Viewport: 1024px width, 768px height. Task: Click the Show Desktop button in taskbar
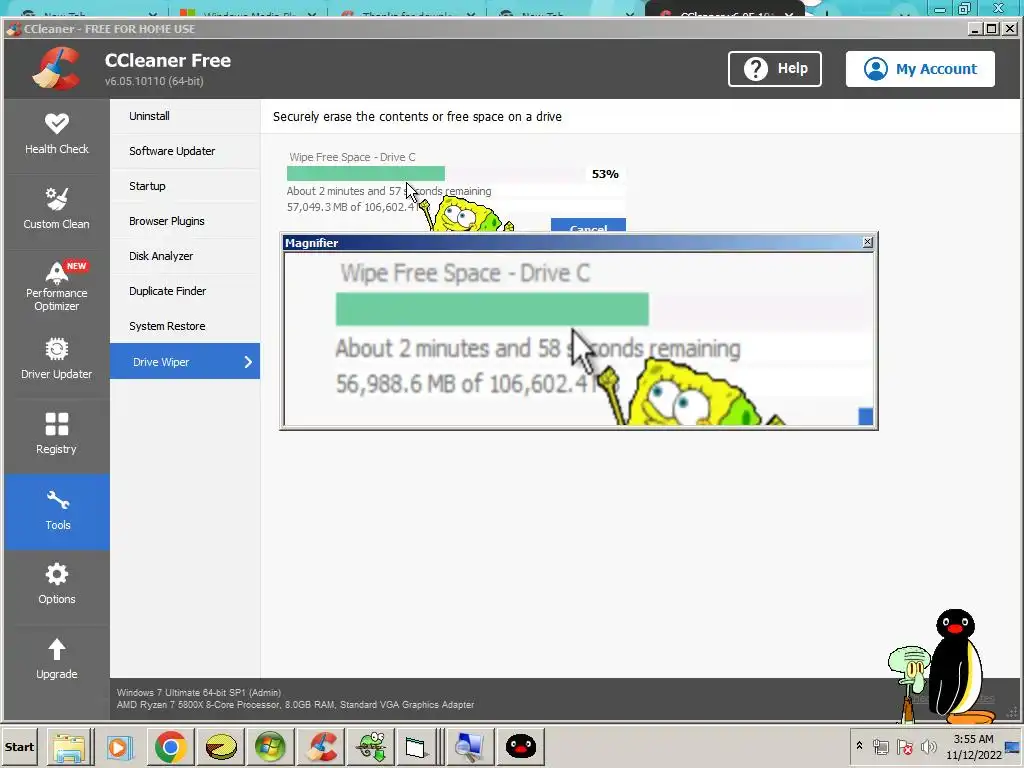click(1013, 746)
